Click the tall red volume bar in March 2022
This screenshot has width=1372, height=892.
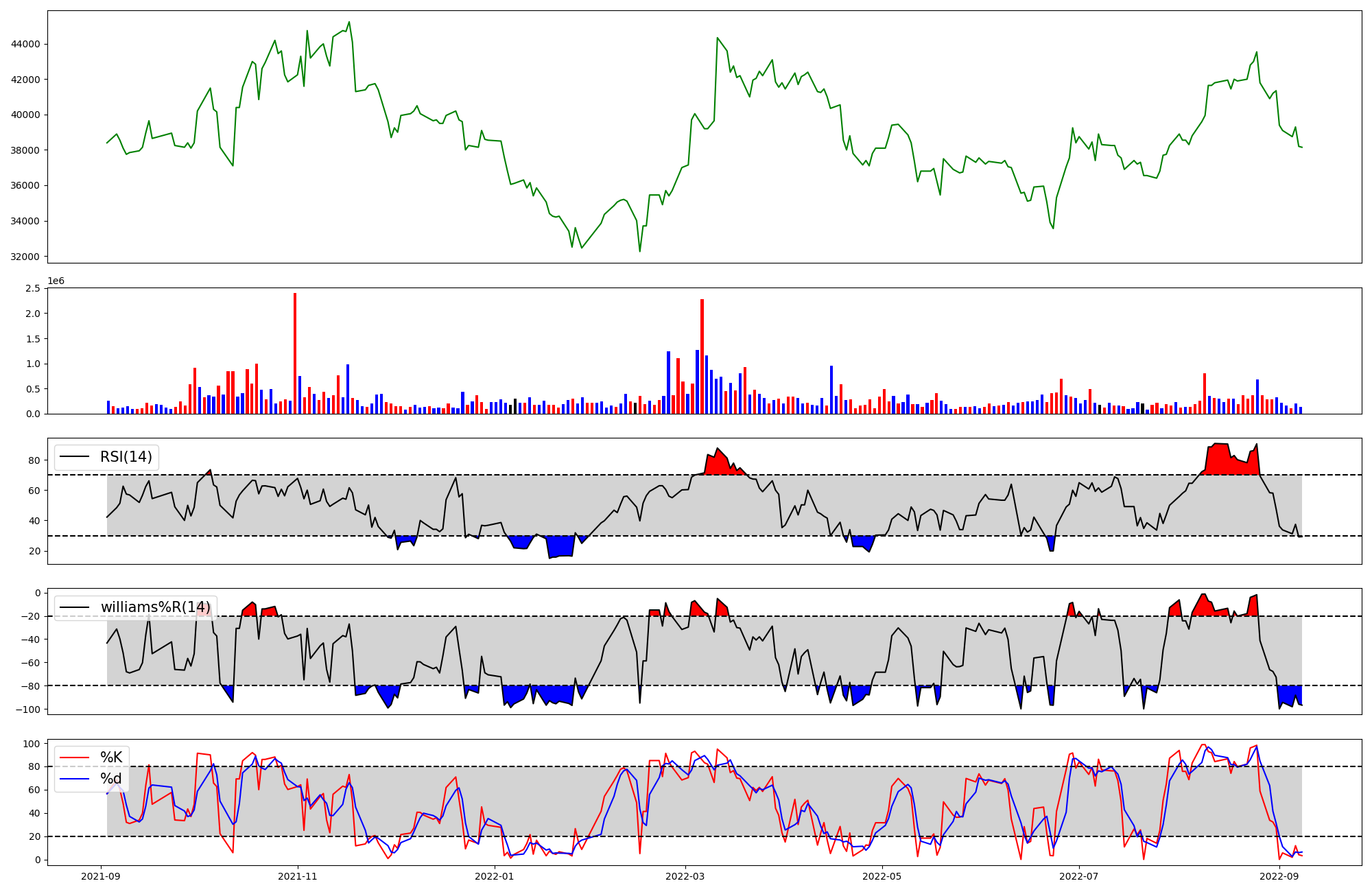point(702,357)
